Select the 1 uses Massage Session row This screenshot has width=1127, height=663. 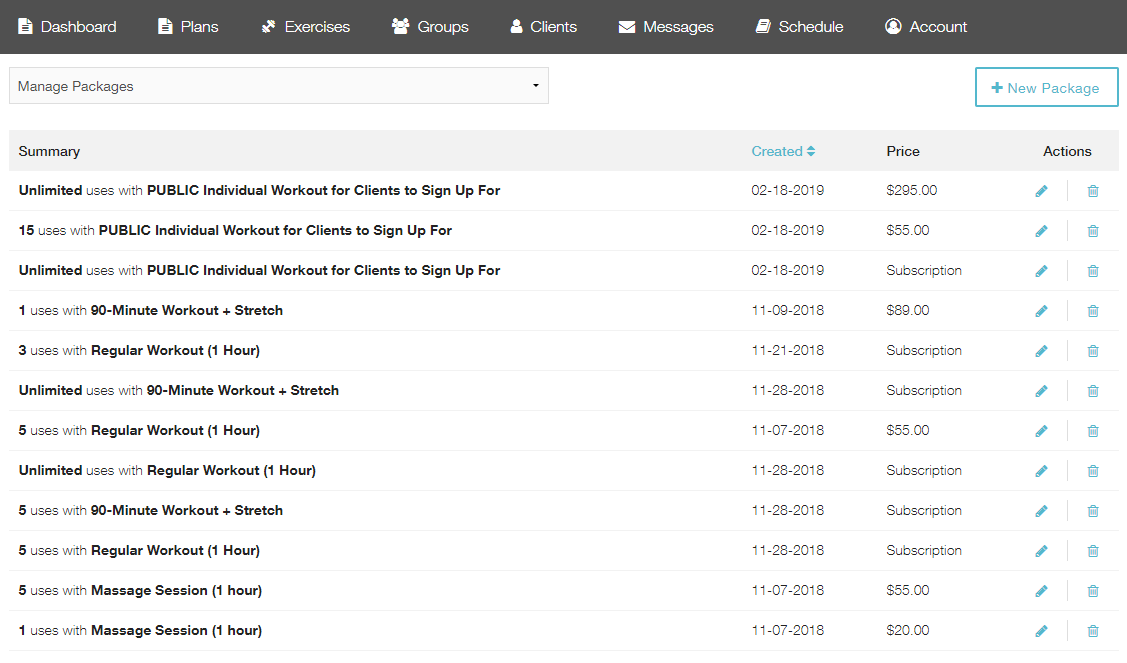pos(140,631)
